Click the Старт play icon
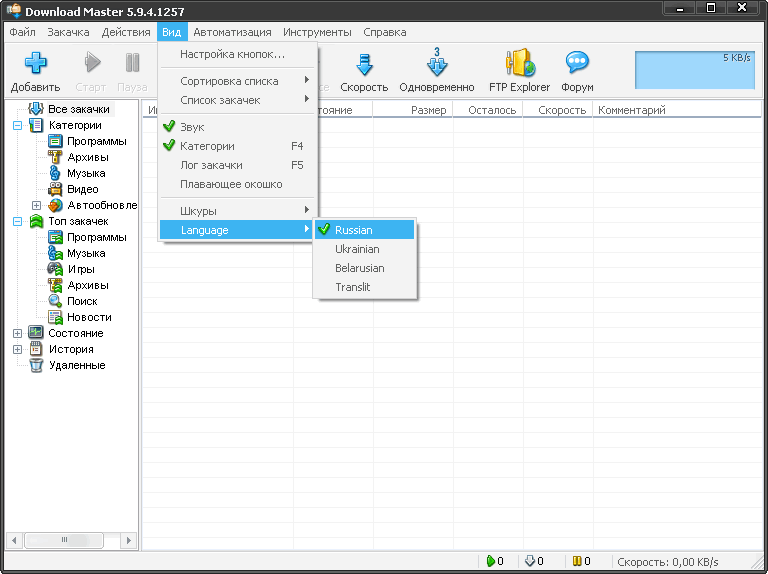768x574 pixels. [91, 62]
